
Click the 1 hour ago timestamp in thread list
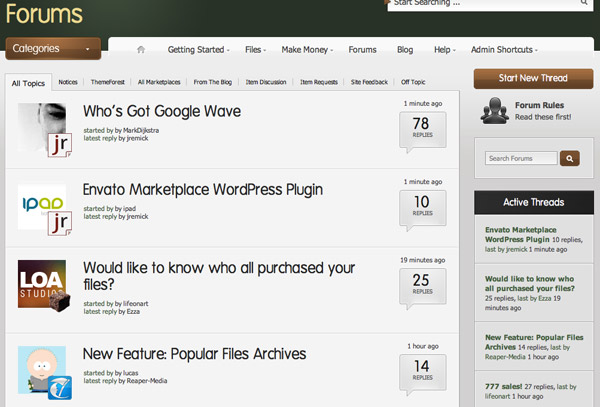[x=422, y=346]
